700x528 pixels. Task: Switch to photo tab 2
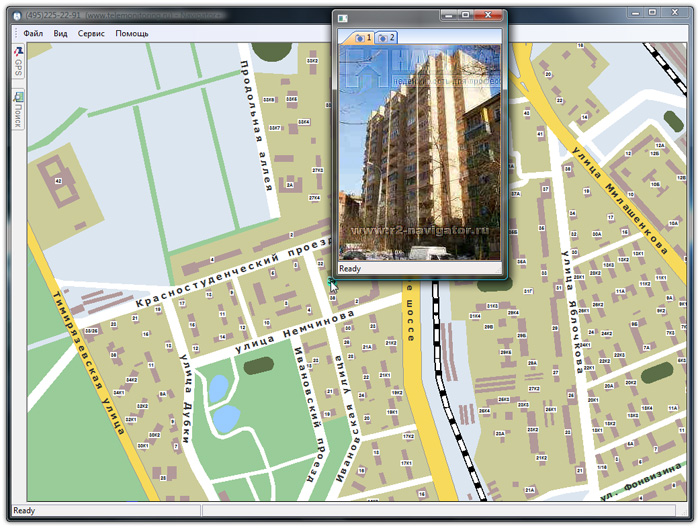(385, 37)
